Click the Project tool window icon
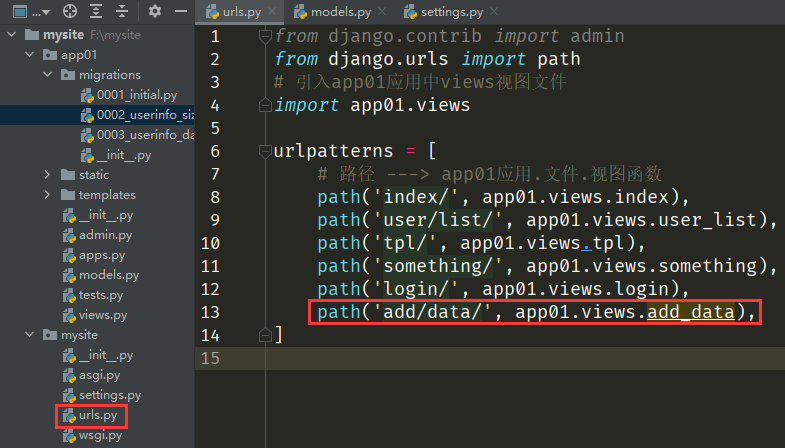The width and height of the screenshot is (785, 448). (x=20, y=12)
